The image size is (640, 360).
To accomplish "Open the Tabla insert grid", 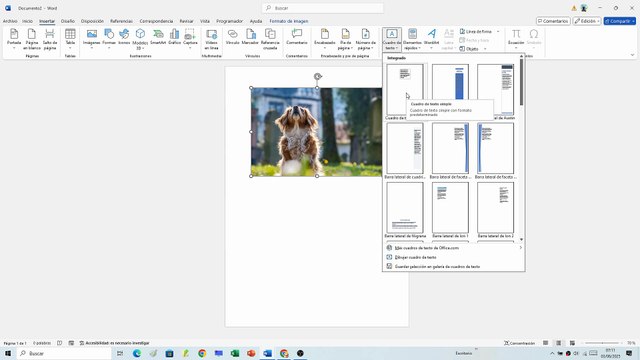I will 70,39.
